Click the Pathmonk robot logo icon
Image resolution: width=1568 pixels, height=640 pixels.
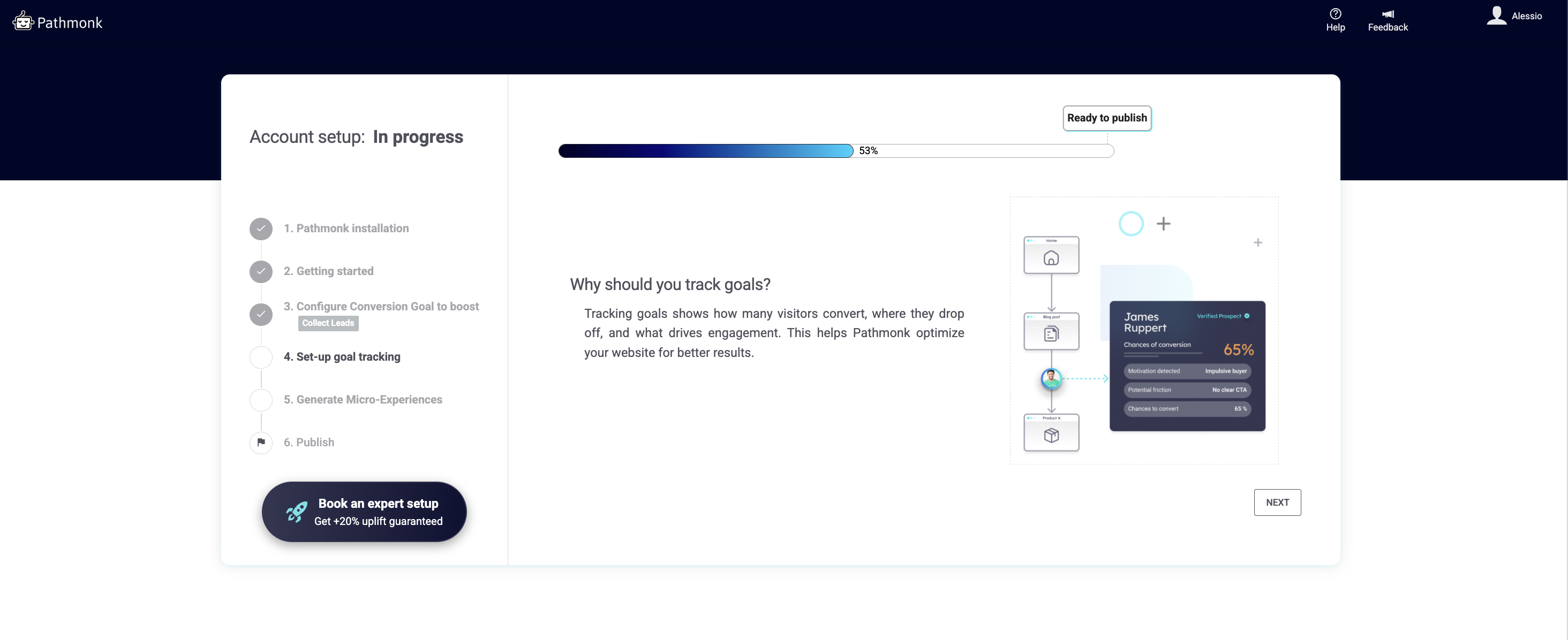(x=22, y=21)
